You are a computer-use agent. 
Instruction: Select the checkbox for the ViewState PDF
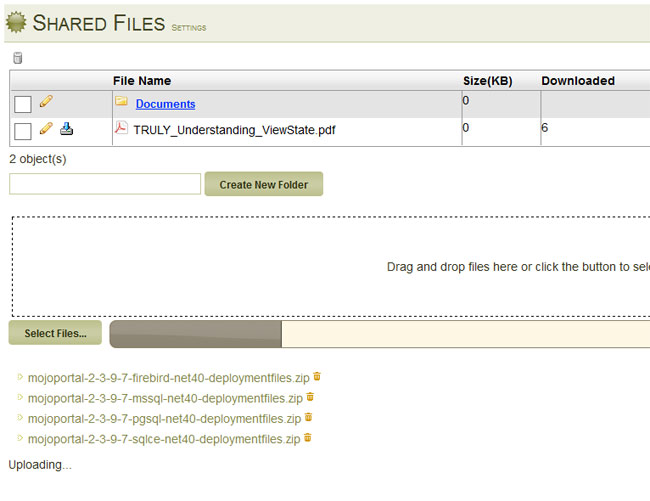23,131
